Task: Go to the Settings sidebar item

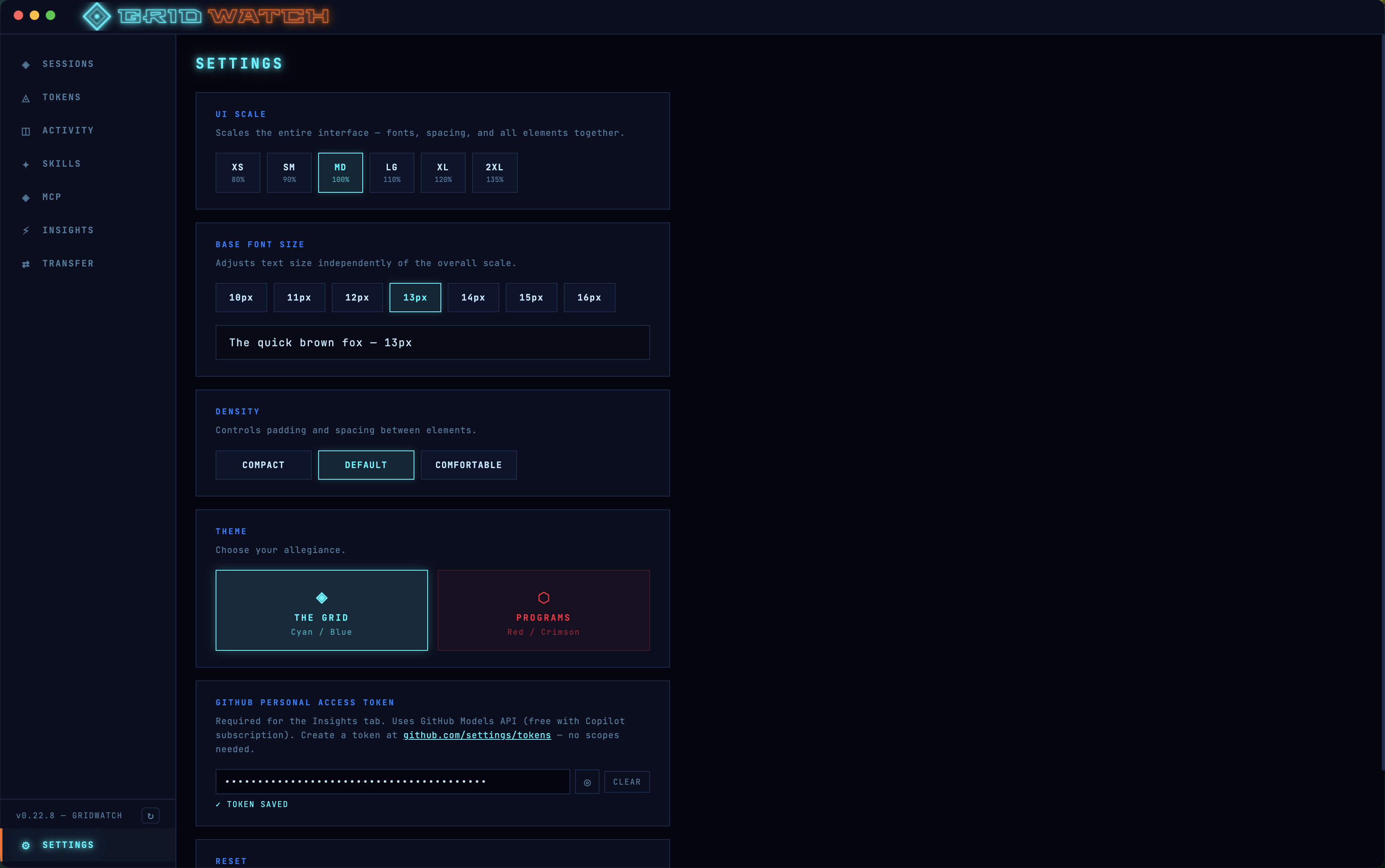Action: (x=68, y=845)
